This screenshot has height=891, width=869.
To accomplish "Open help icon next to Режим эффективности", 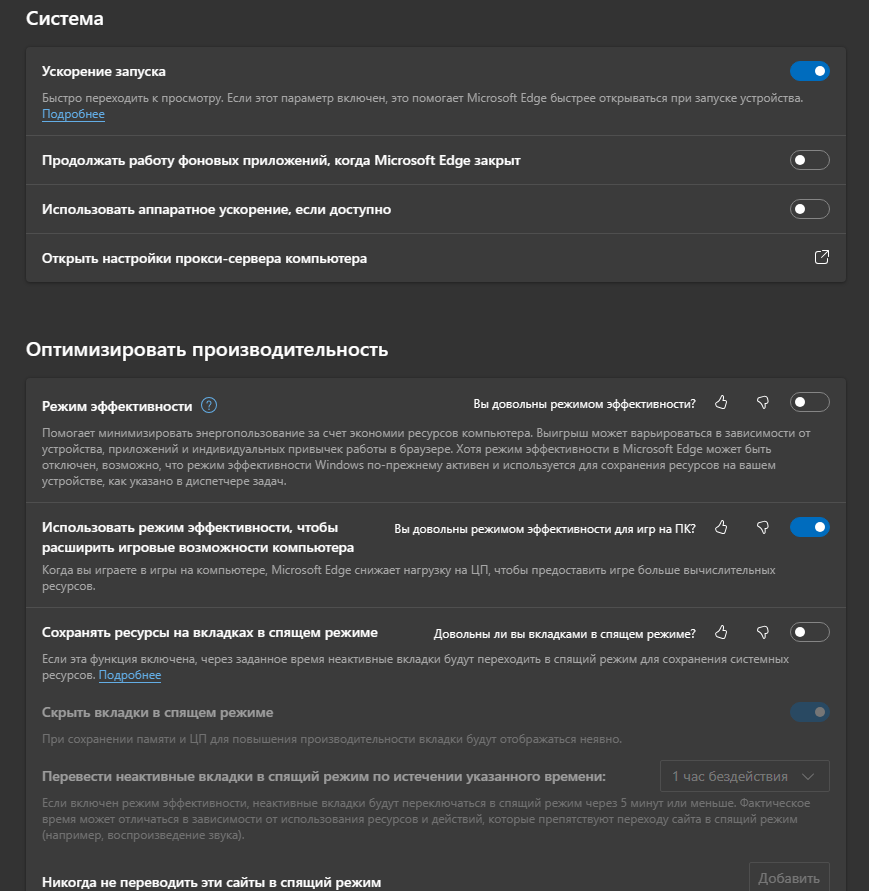I will (x=209, y=406).
